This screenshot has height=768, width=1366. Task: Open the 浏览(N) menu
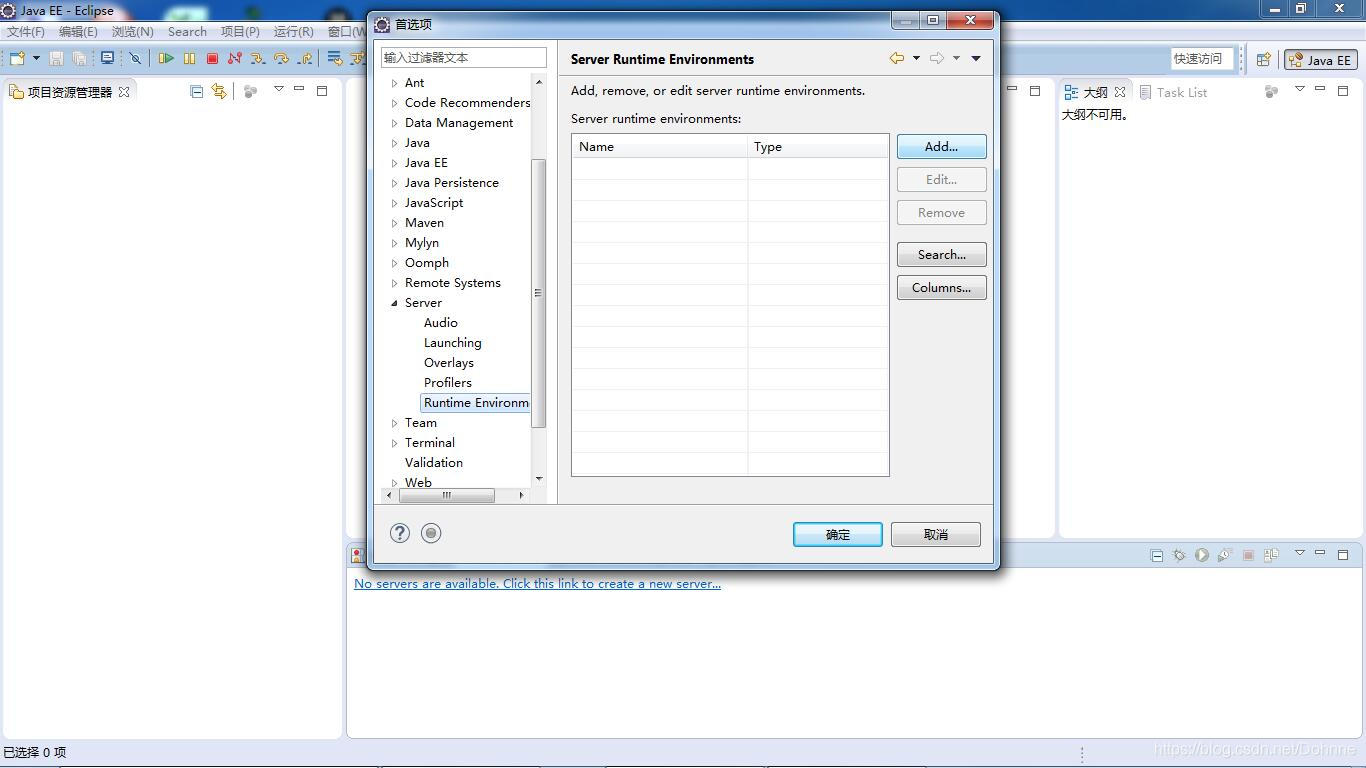point(132,32)
